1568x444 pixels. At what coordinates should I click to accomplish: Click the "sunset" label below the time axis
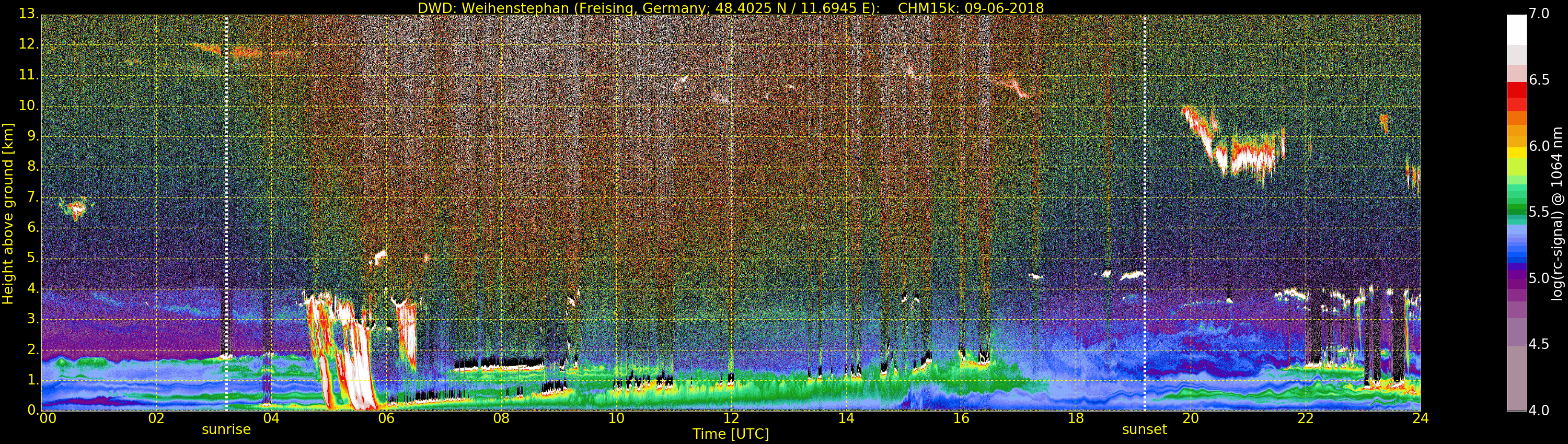(x=1144, y=429)
